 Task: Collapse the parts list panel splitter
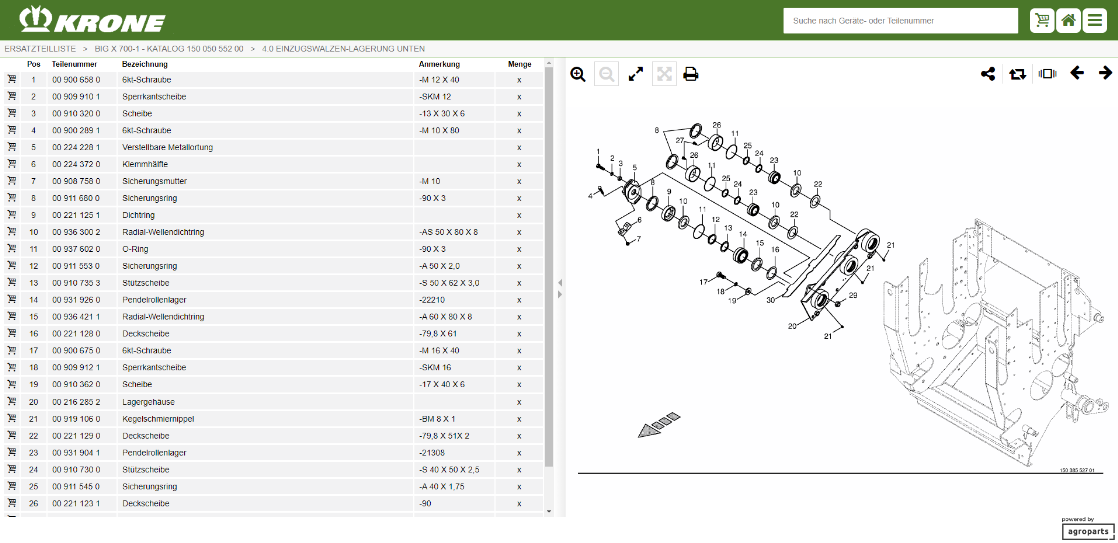[x=559, y=289]
